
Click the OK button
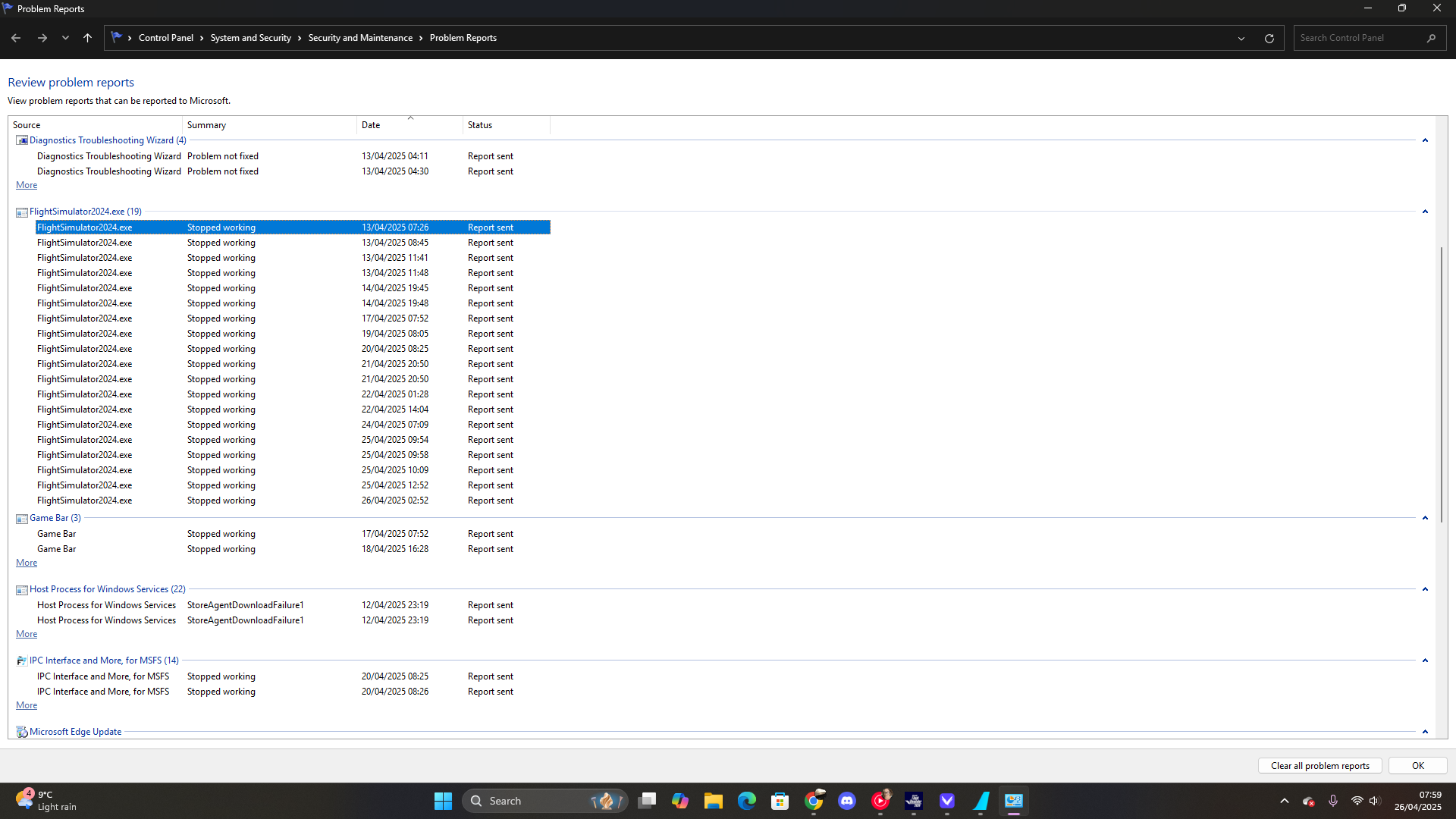click(x=1418, y=766)
